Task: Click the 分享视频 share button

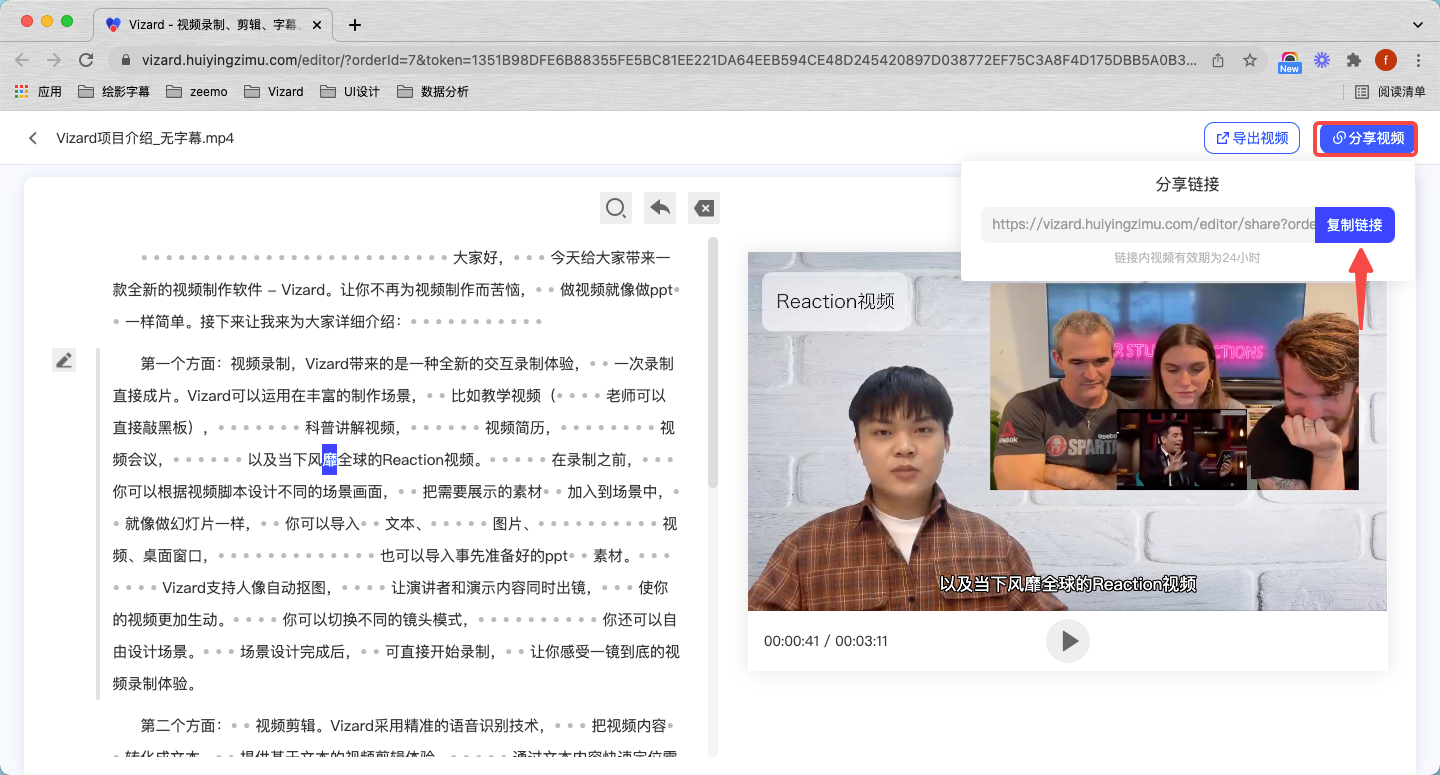Action: (1366, 138)
